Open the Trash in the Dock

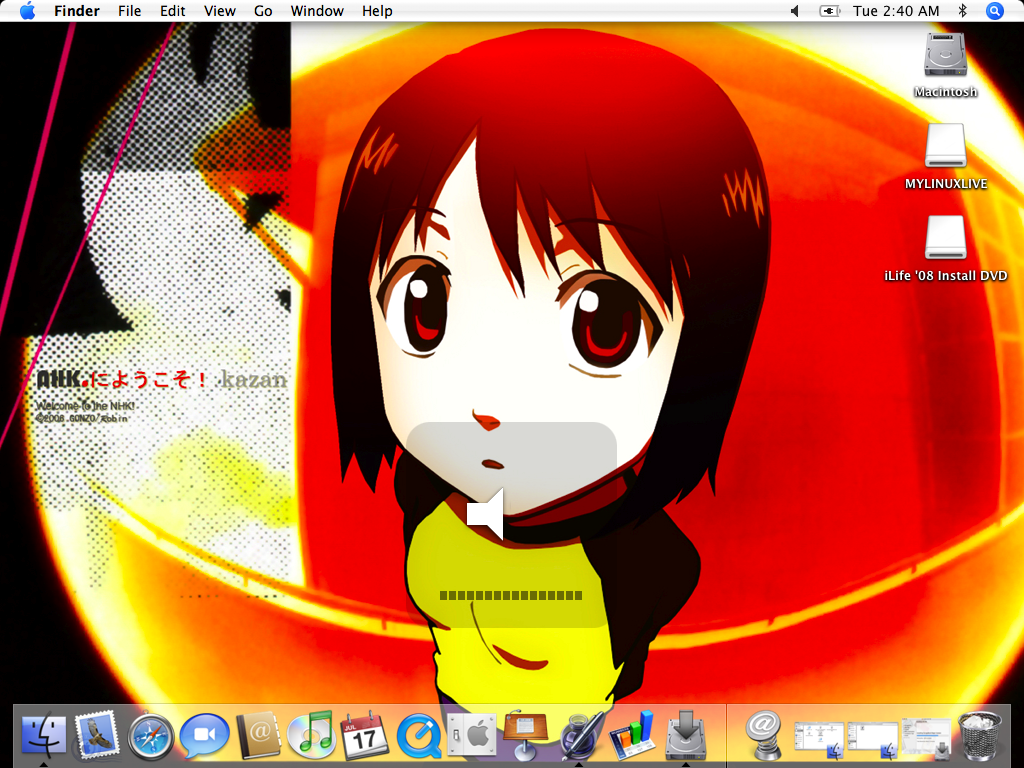click(980, 737)
